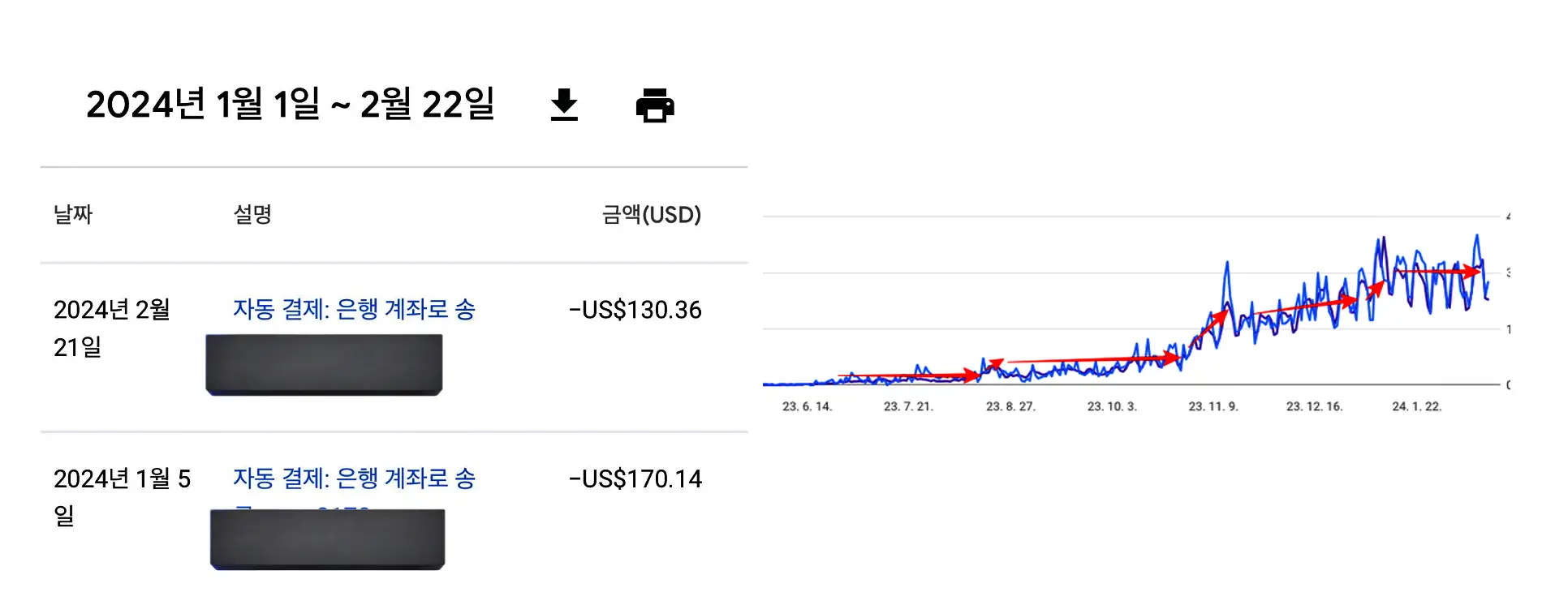Image resolution: width=1568 pixels, height=605 pixels.
Task: Select the '설명' column header
Action: click(252, 215)
